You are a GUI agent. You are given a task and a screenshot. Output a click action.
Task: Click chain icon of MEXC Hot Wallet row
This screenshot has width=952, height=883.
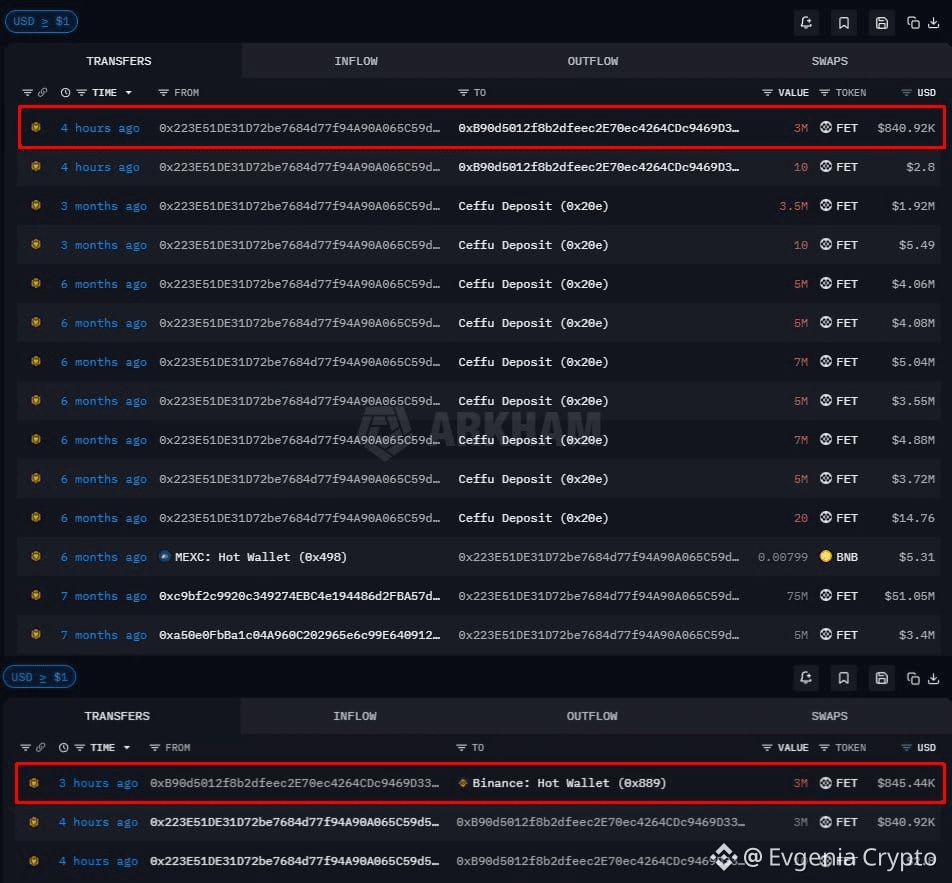point(36,556)
